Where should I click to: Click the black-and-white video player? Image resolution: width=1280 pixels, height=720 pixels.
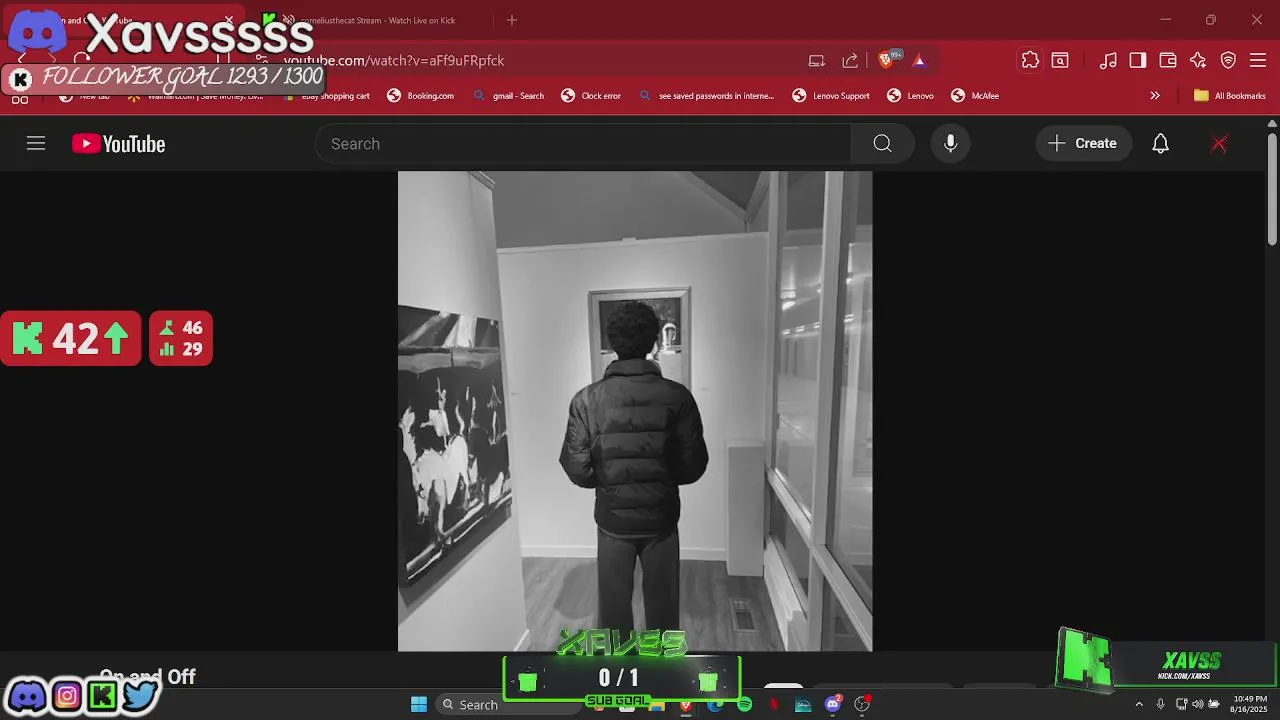click(635, 411)
